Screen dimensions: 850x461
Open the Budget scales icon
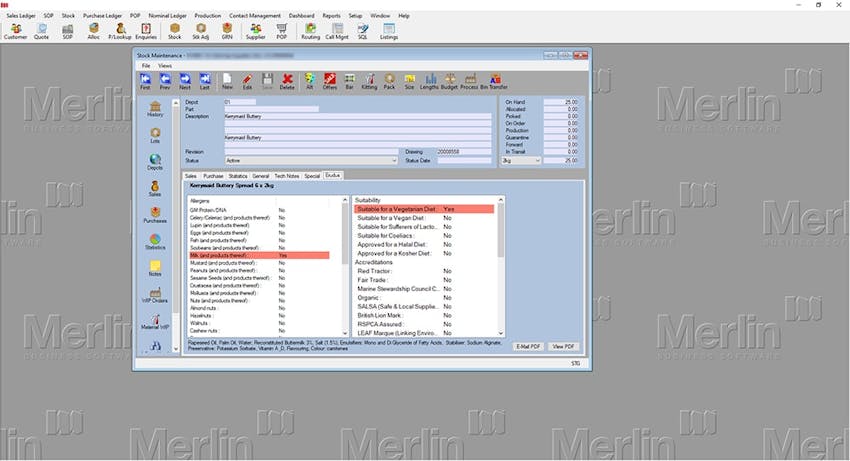tap(449, 81)
